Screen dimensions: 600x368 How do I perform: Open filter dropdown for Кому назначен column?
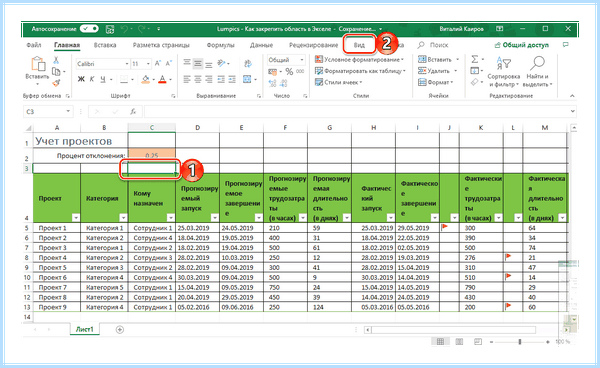171,218
